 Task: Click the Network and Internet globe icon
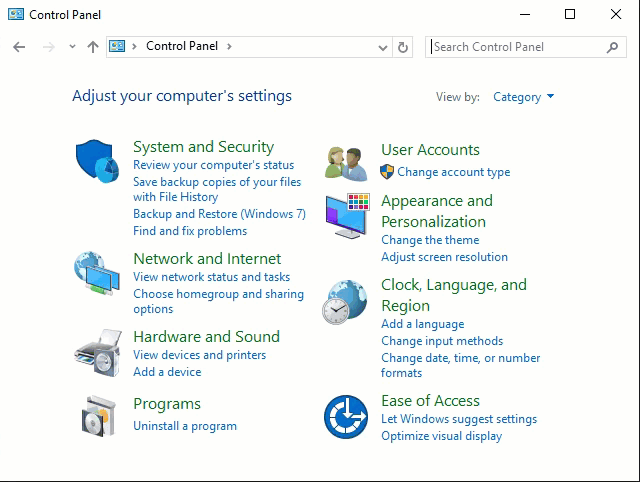coord(97,273)
